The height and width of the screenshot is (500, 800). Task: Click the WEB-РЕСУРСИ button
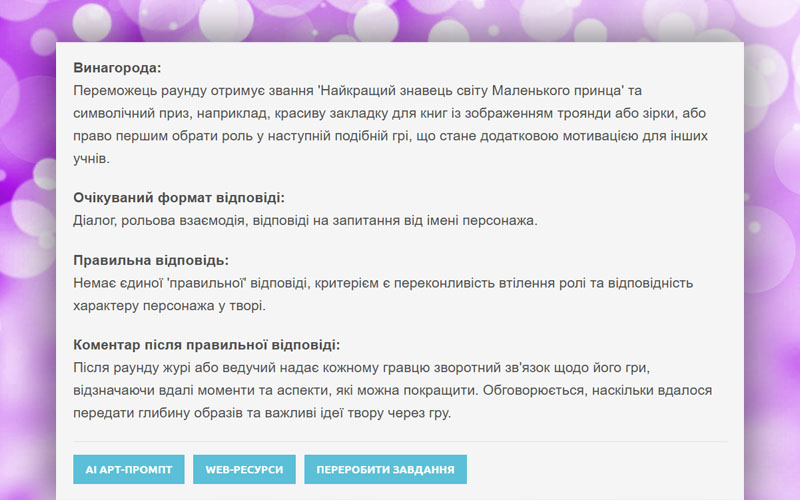pos(244,469)
